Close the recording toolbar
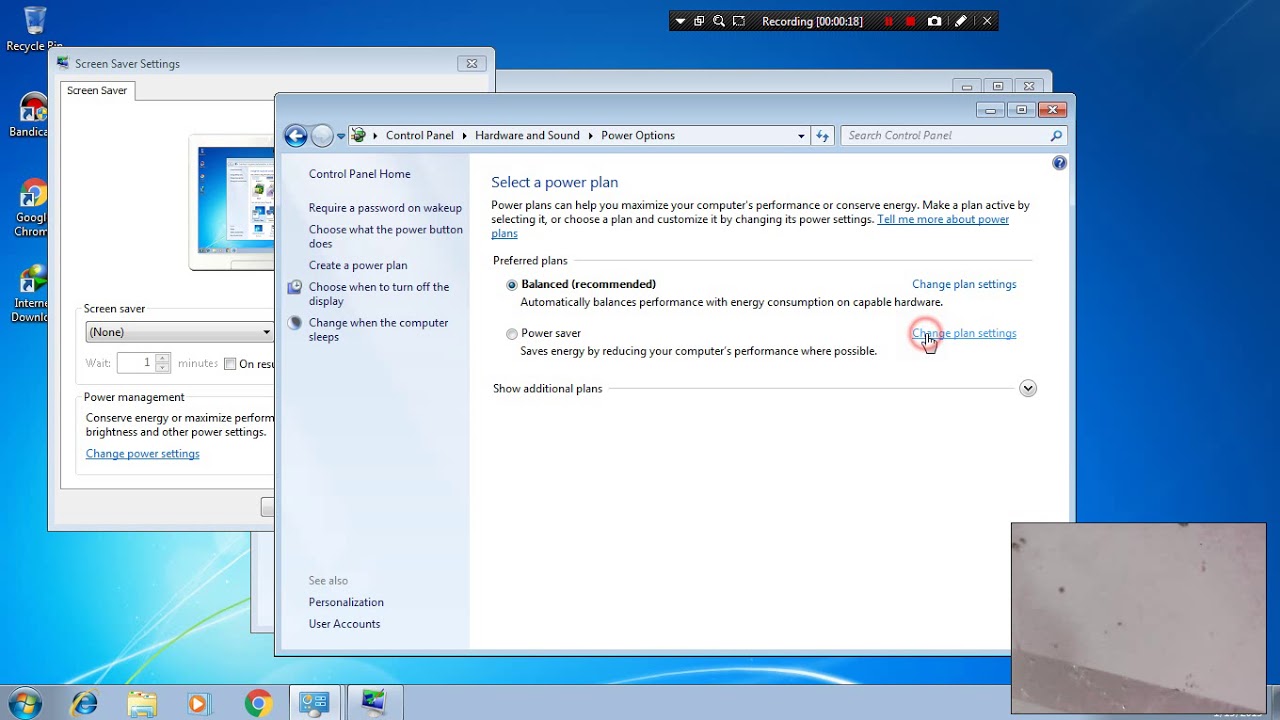 coord(987,21)
